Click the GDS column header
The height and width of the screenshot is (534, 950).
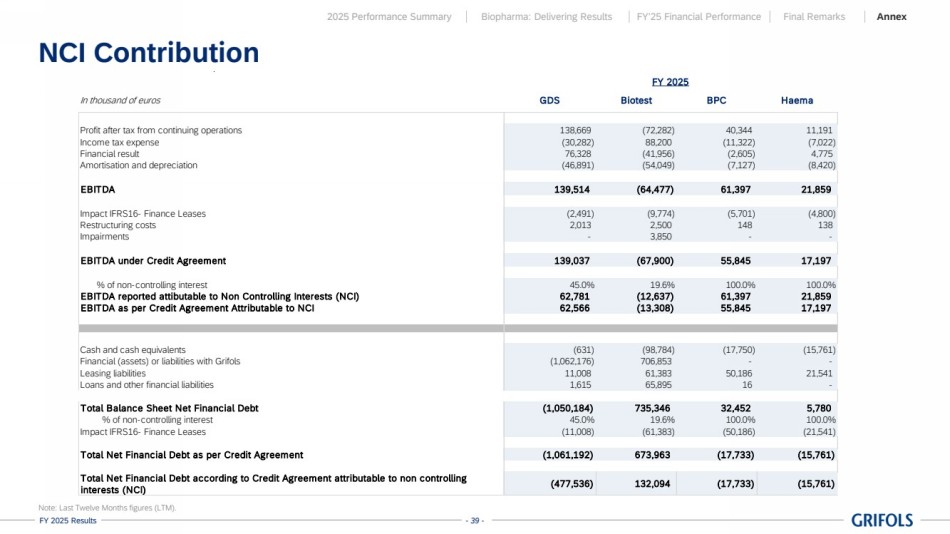point(549,101)
